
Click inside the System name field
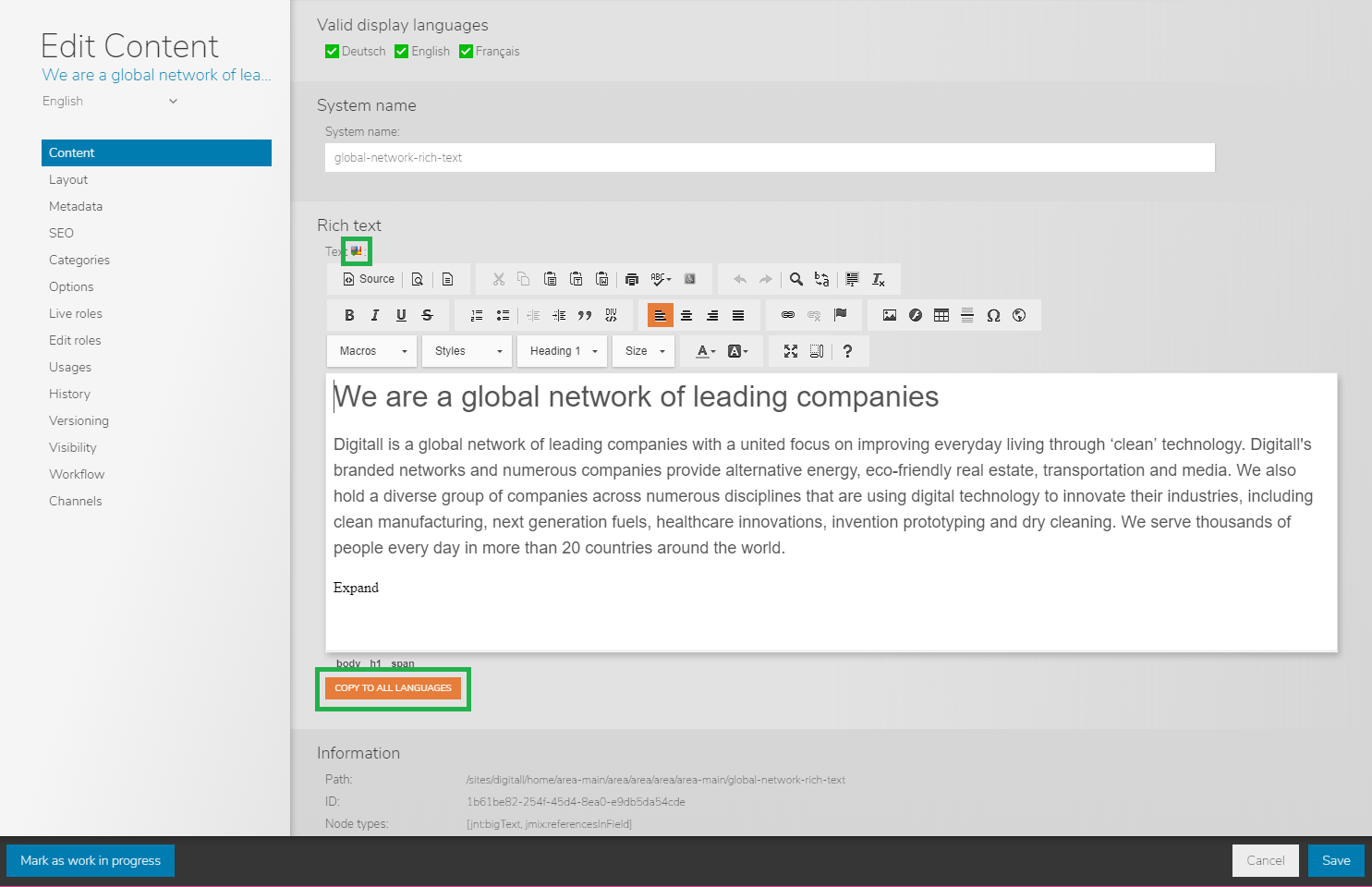[x=769, y=158]
